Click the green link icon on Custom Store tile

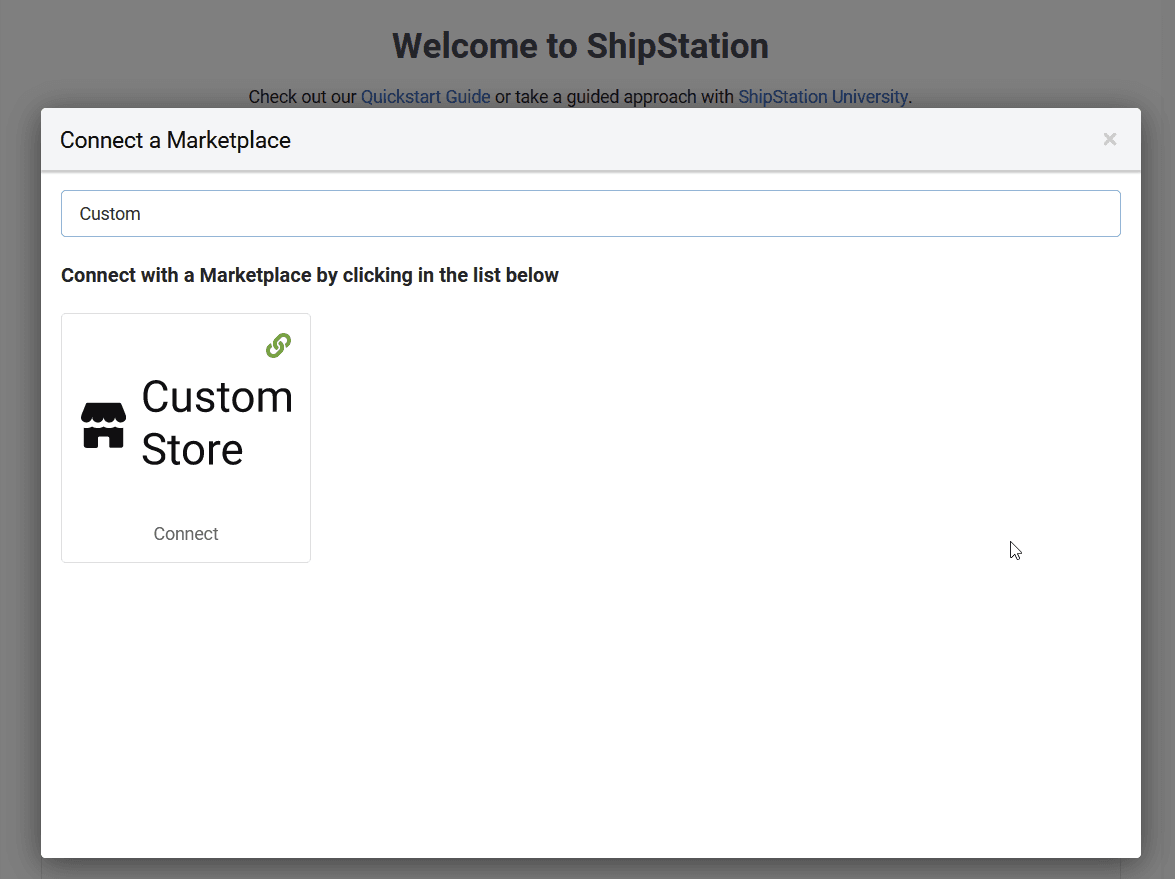pos(277,345)
